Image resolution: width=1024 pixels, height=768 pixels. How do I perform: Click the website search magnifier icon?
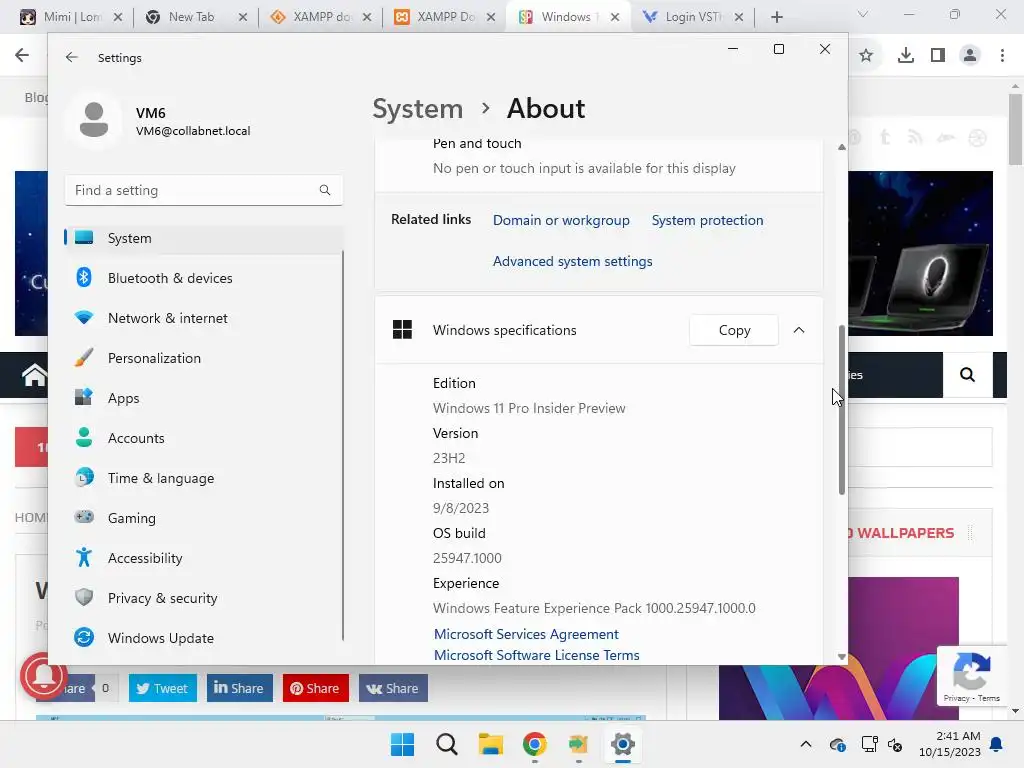967,375
